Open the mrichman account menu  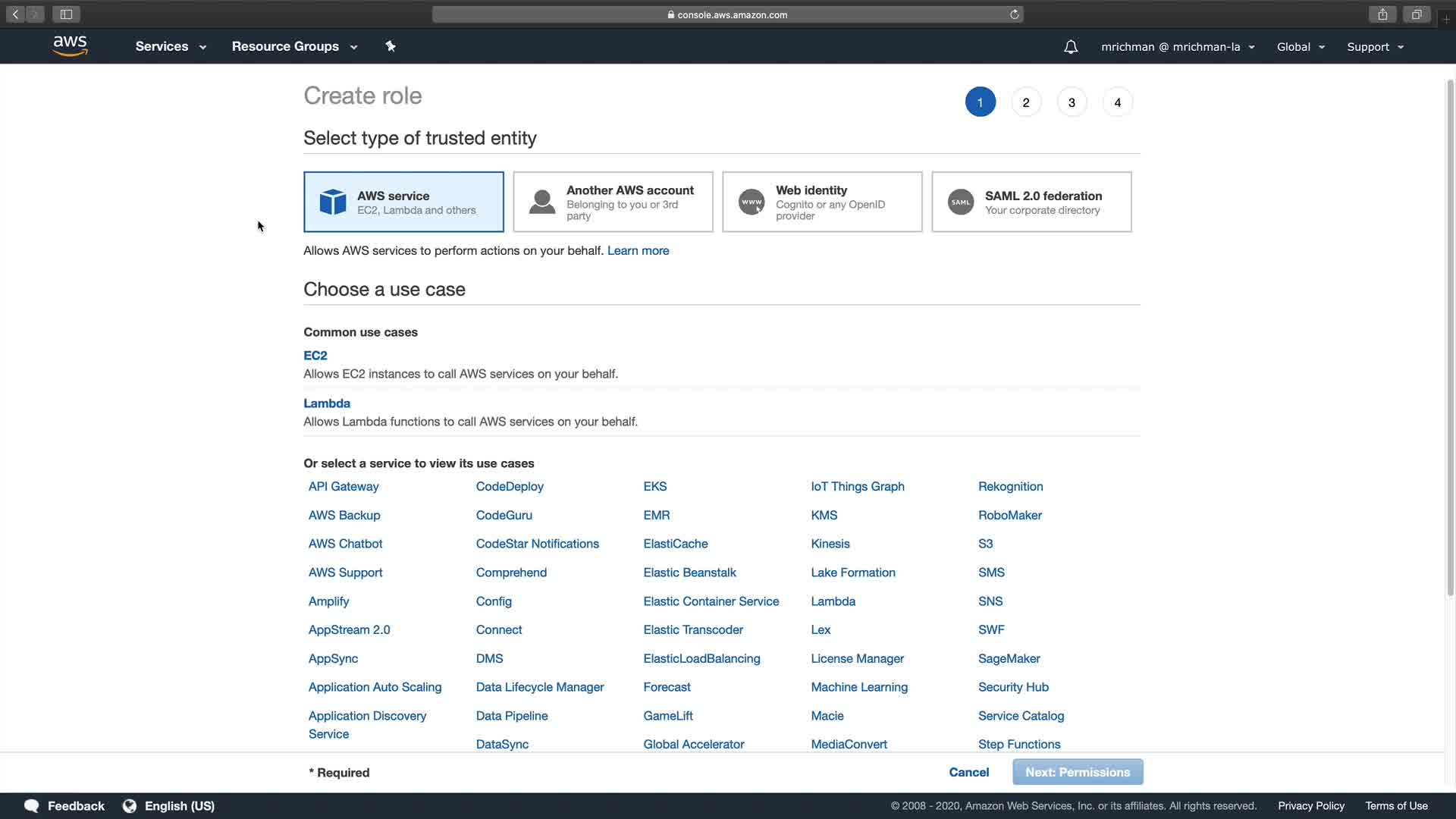point(1177,47)
